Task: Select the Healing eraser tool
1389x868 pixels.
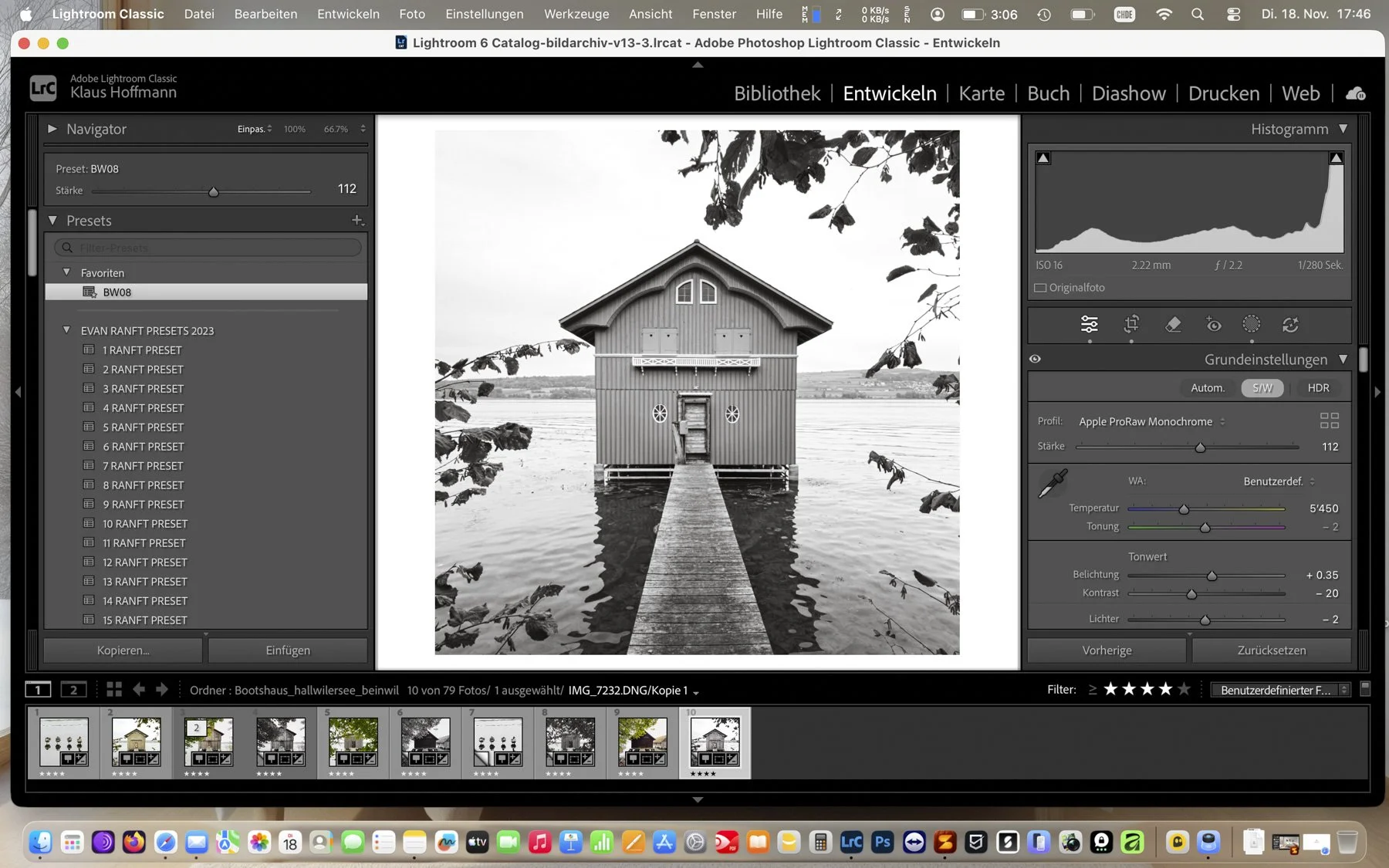Action: point(1173,325)
